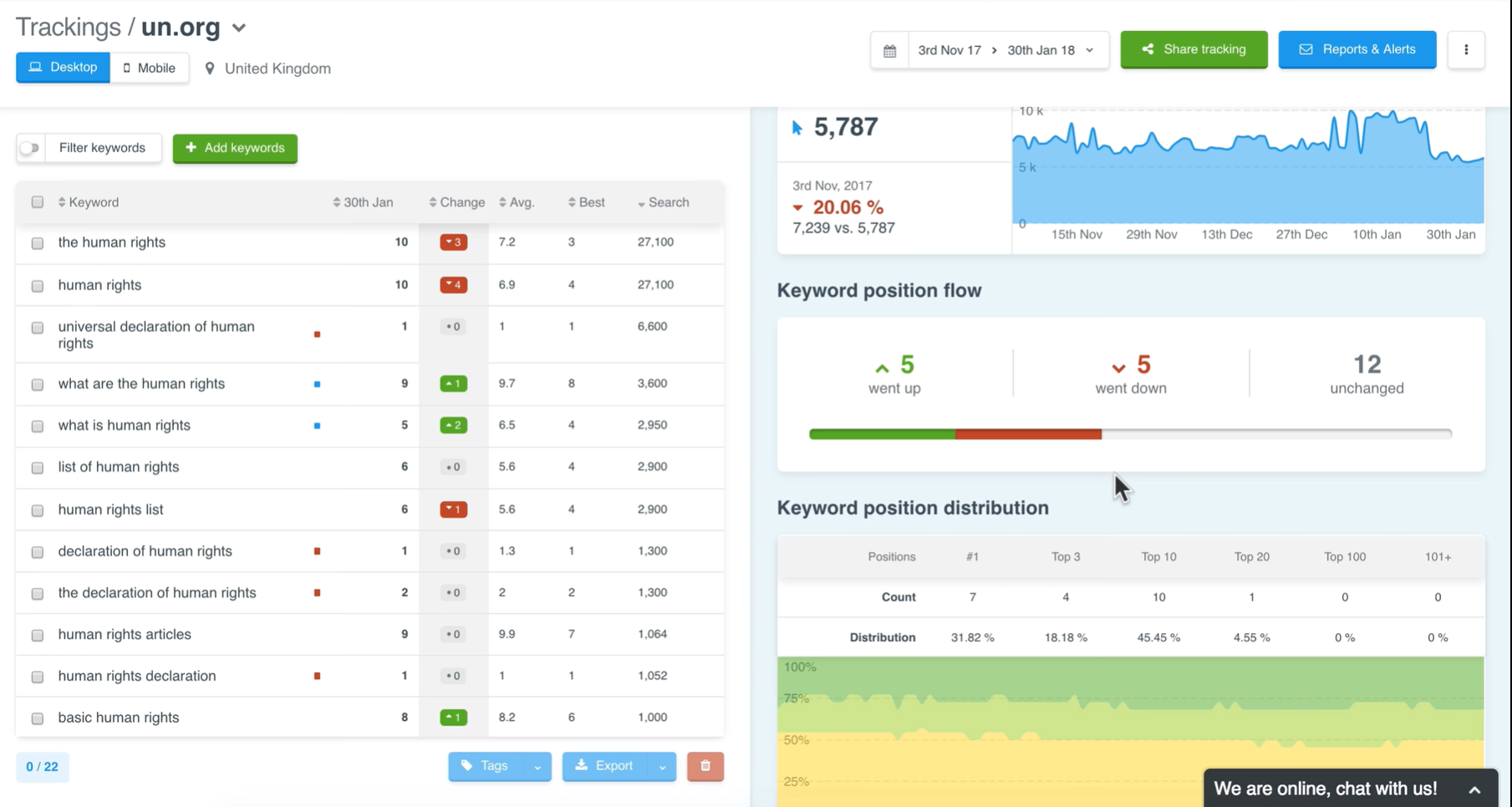
Task: Open Reports & Alerts
Action: pos(1357,49)
